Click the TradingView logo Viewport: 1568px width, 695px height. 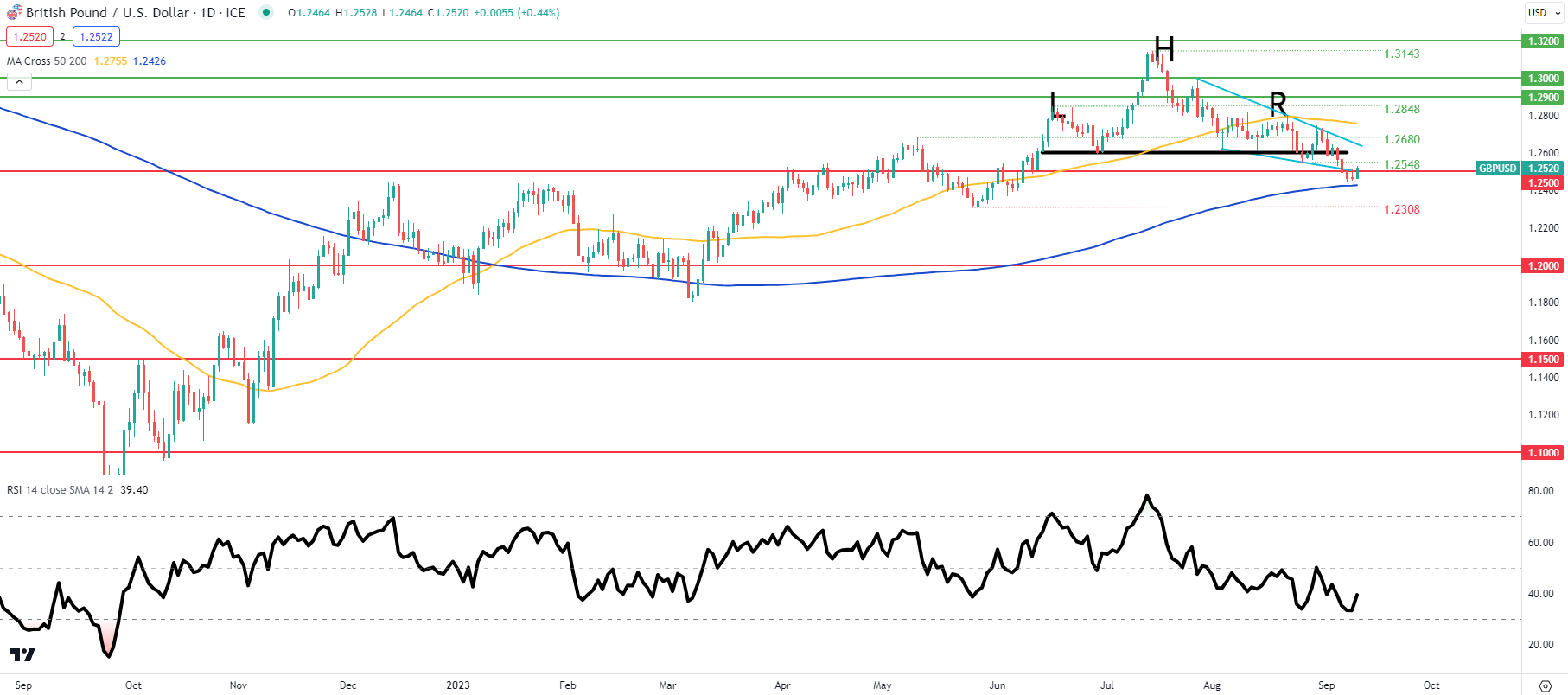22,654
